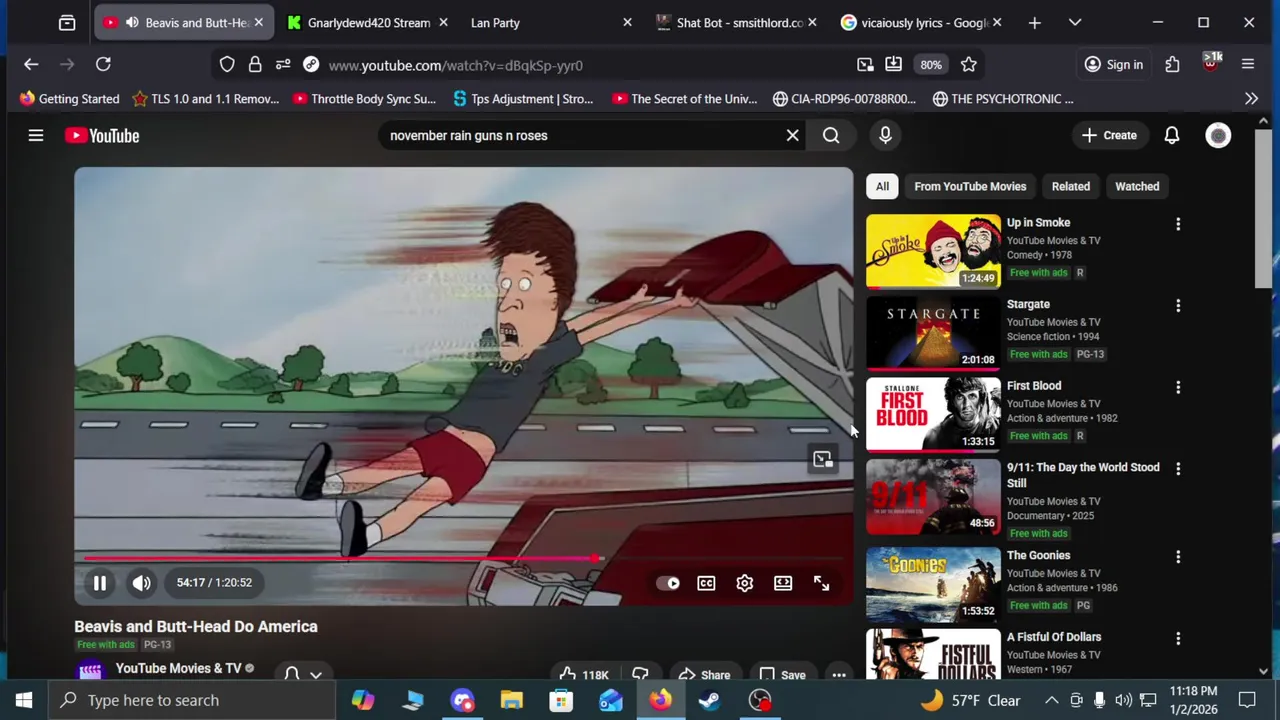Open the 80% zoom level indicator
The image size is (1280, 720).
coord(931,65)
